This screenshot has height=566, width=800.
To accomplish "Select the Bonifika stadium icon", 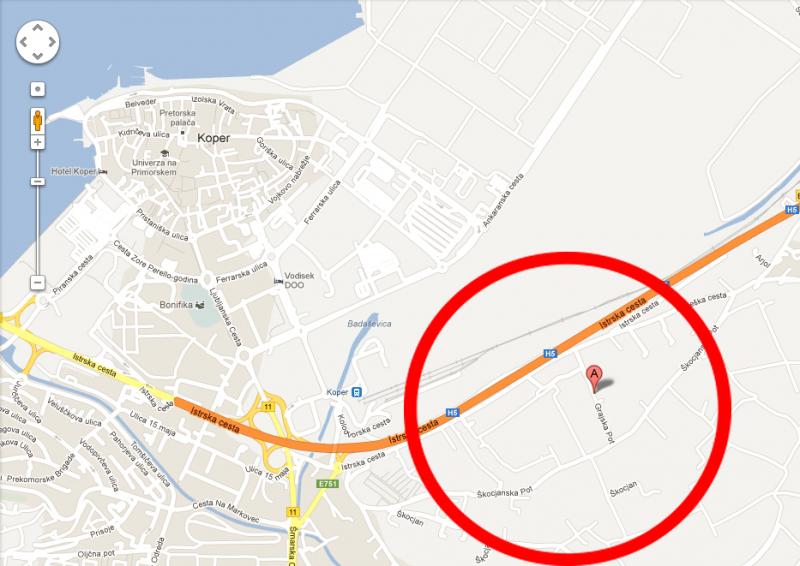I will coord(200,305).
